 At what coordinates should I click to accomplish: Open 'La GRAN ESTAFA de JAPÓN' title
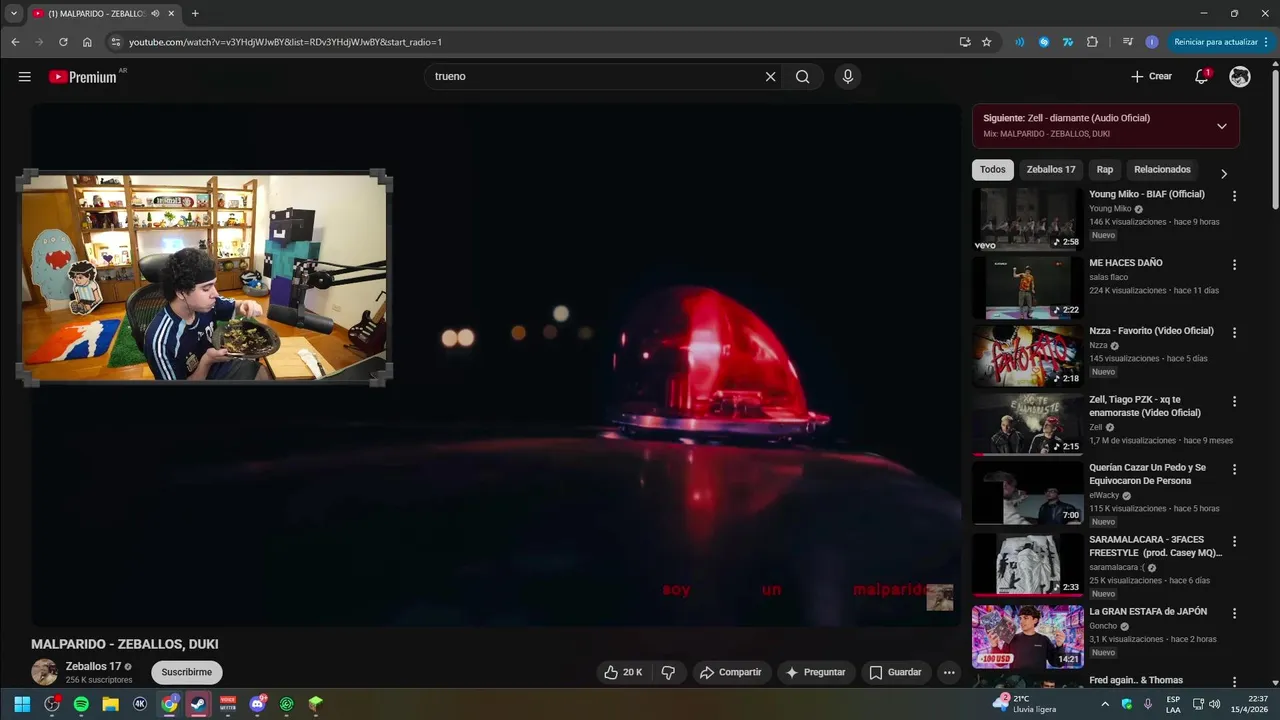pyautogui.click(x=1148, y=611)
